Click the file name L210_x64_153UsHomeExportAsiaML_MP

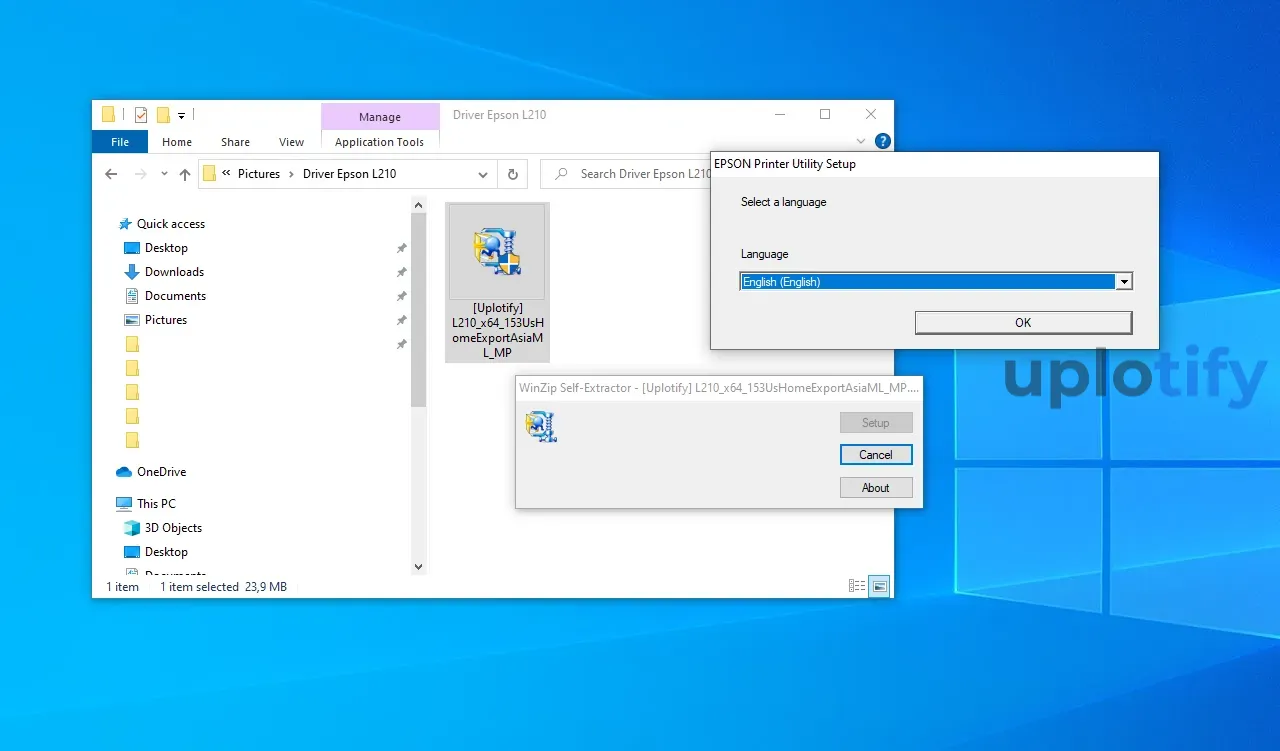pyautogui.click(x=497, y=330)
